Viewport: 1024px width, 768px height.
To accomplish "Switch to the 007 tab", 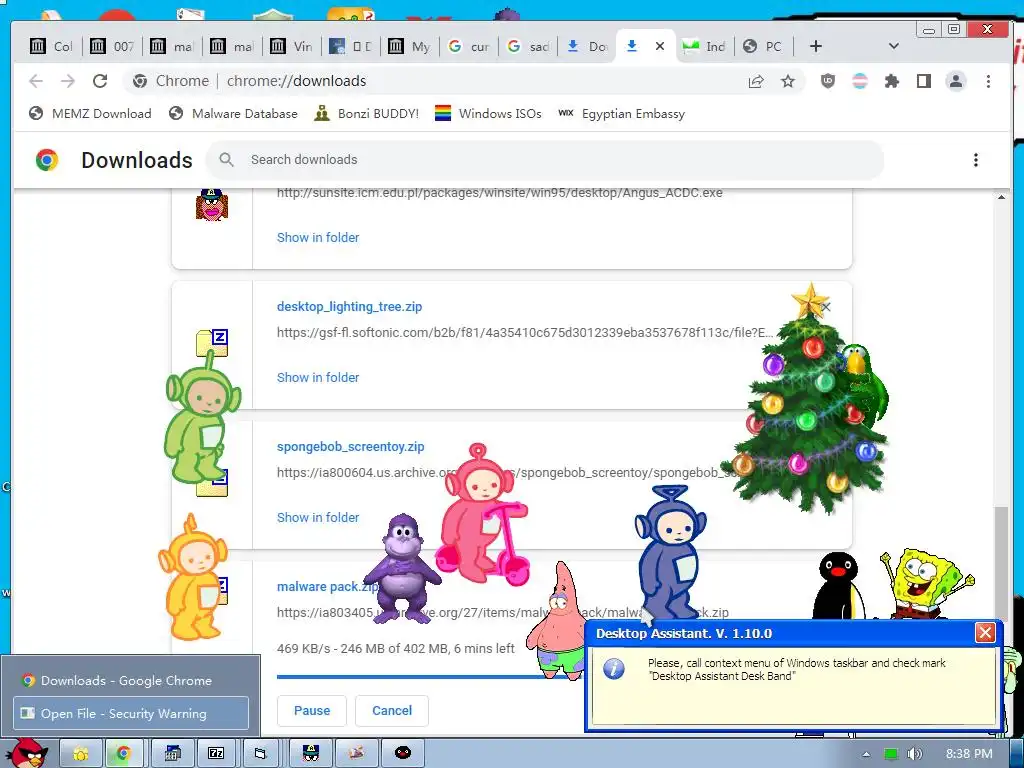I will (112, 46).
